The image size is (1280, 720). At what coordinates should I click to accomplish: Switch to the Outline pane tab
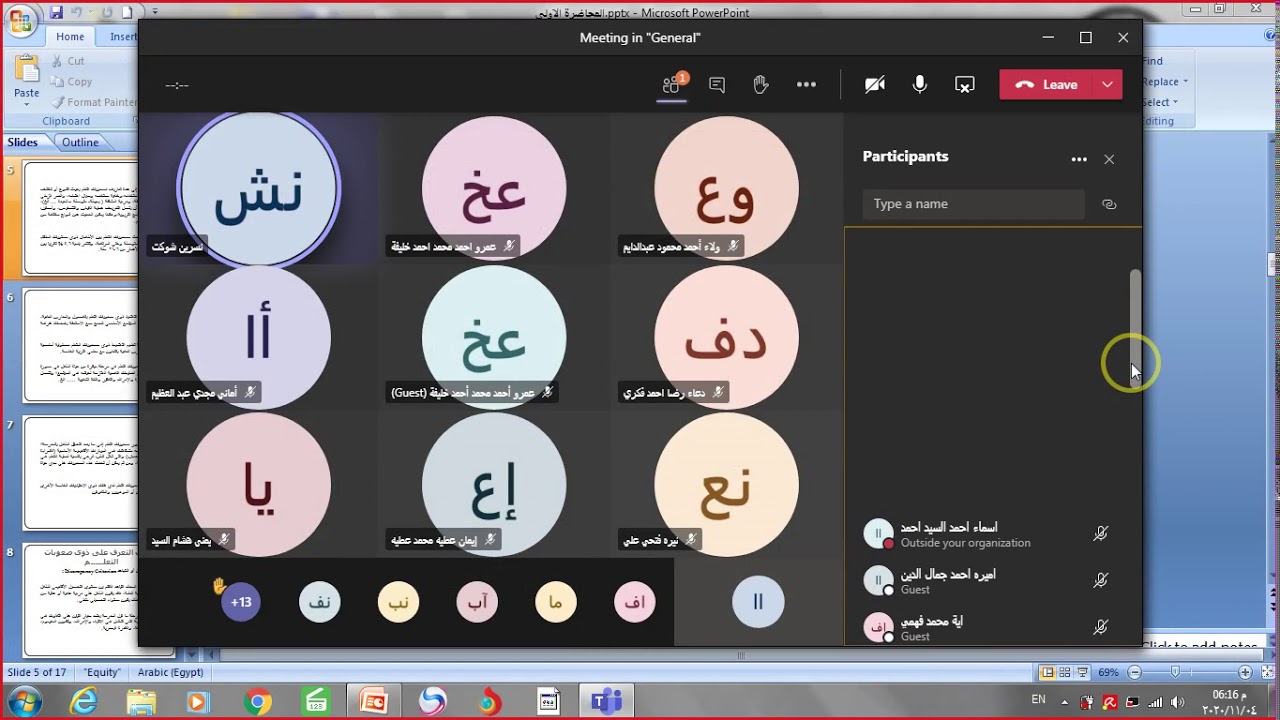coord(80,142)
